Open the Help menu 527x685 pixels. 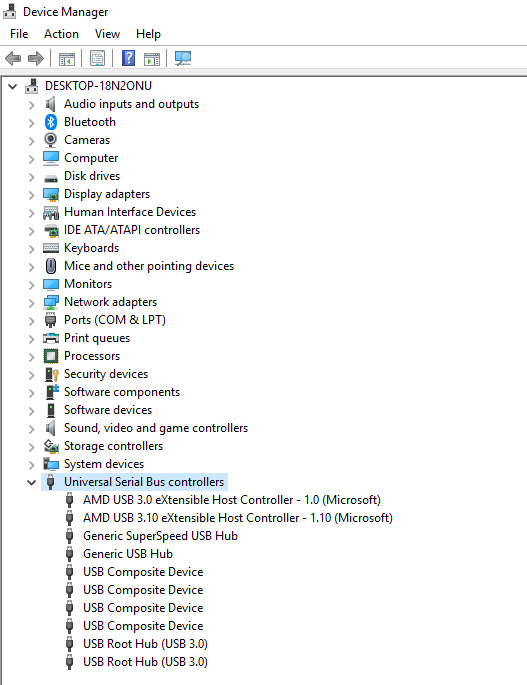tap(148, 34)
